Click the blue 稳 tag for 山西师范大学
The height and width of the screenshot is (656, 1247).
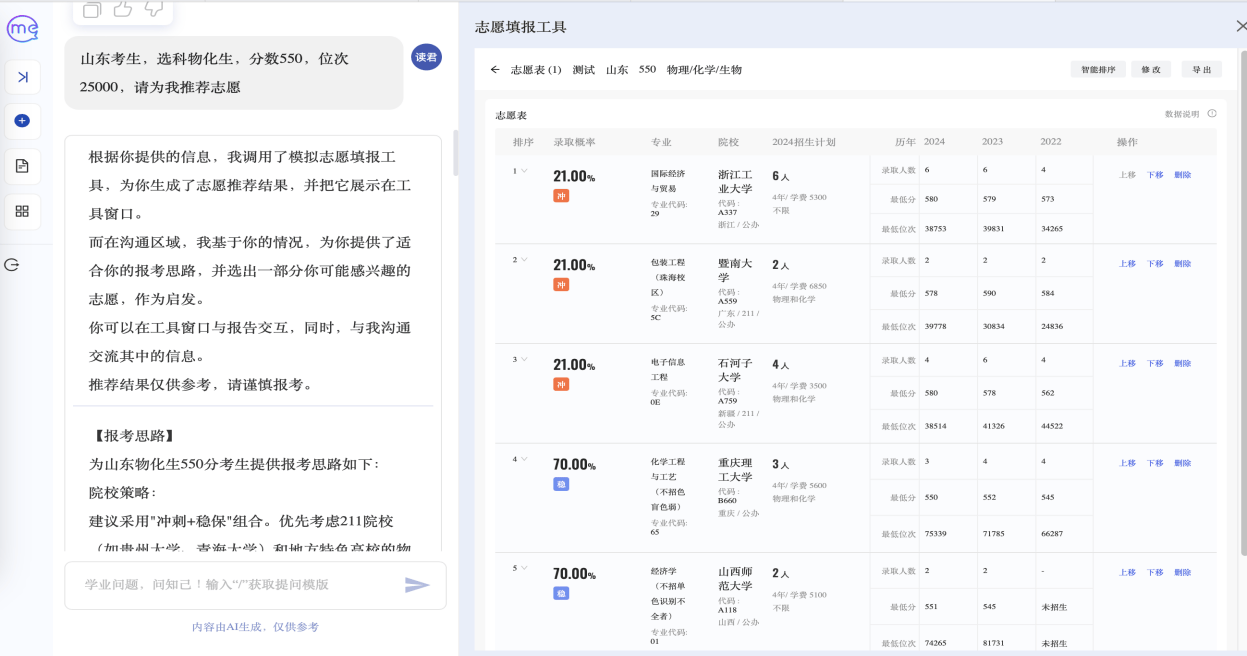(562, 593)
